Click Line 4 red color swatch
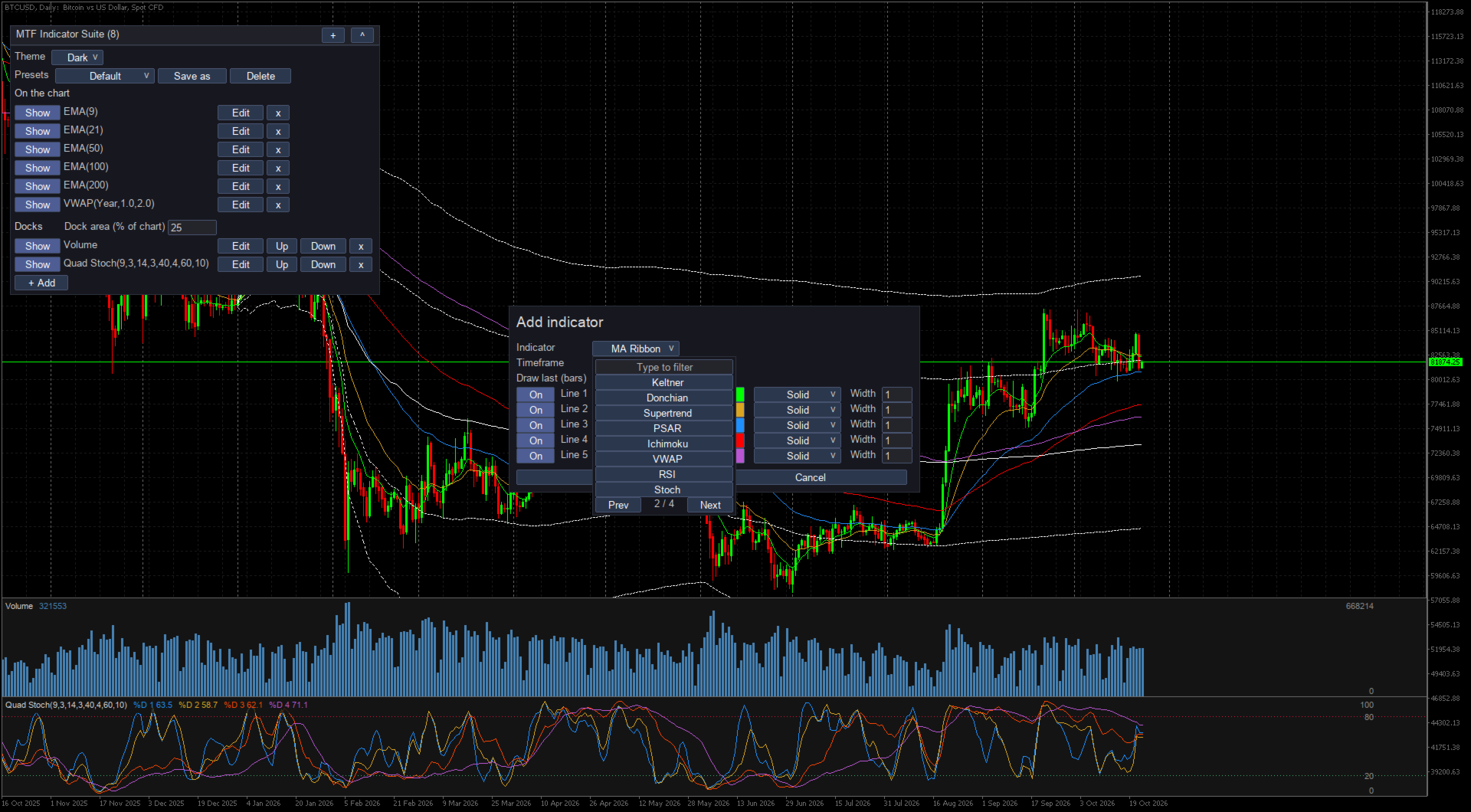Image resolution: width=1471 pixels, height=812 pixels. [x=740, y=441]
